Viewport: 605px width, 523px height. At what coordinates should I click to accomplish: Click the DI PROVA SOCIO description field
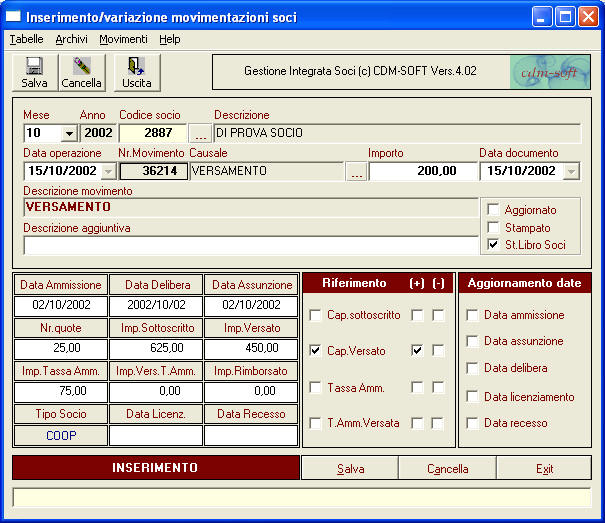coord(397,133)
